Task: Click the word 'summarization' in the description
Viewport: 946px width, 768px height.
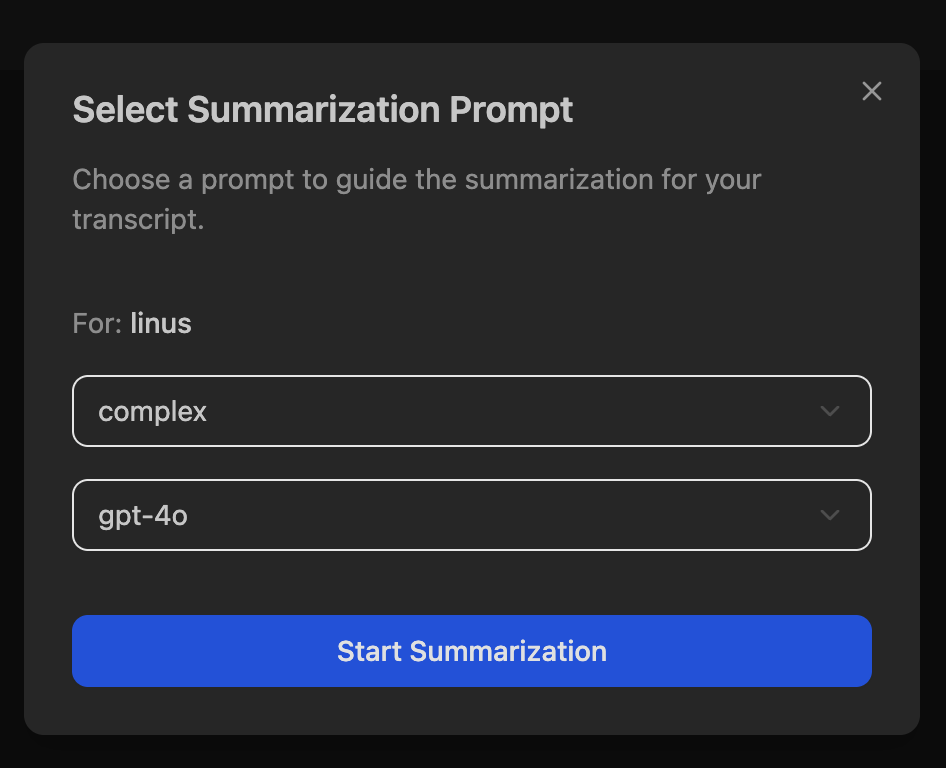Action: [559, 180]
